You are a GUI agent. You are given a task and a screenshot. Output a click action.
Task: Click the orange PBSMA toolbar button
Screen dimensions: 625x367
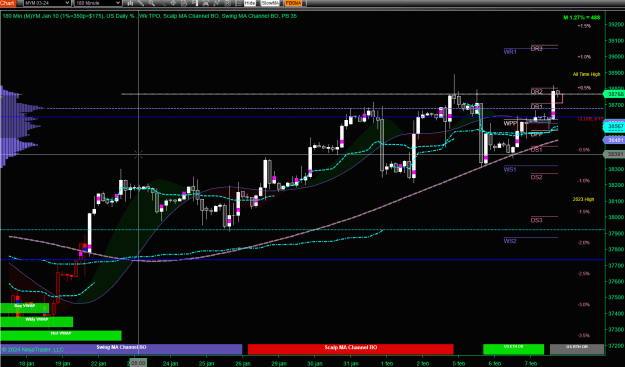pyautogui.click(x=293, y=3)
